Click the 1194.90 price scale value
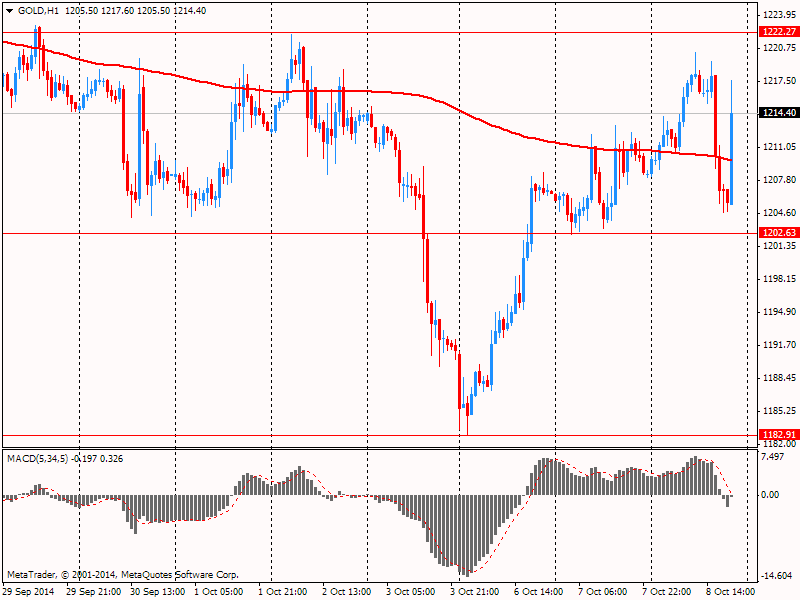Image resolution: width=800 pixels, height=600 pixels. tap(779, 312)
